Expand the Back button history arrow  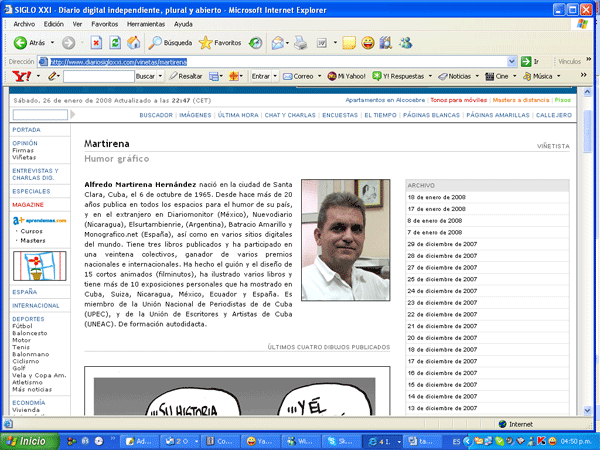point(53,43)
